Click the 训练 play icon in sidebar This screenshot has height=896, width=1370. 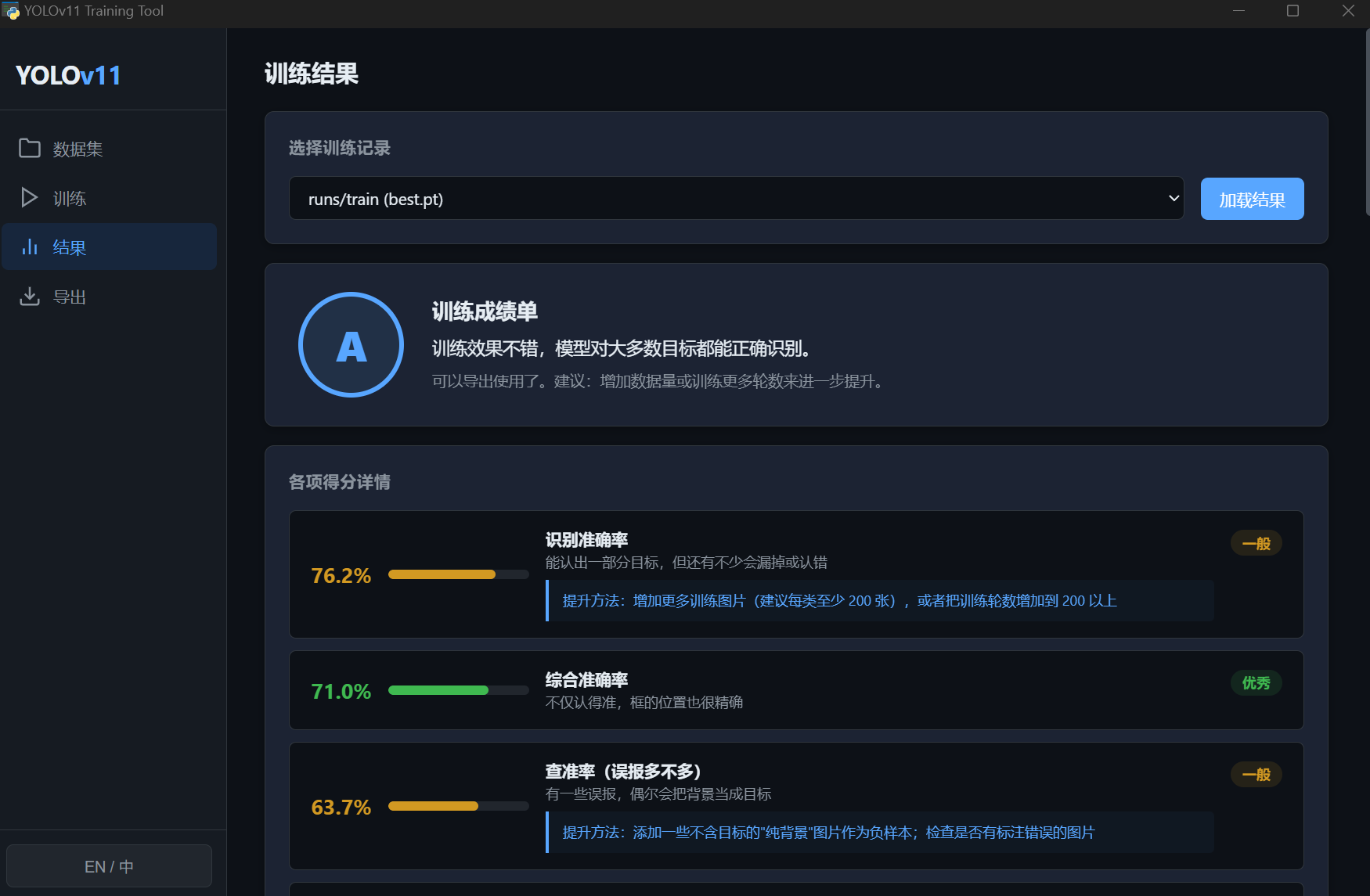pos(29,197)
